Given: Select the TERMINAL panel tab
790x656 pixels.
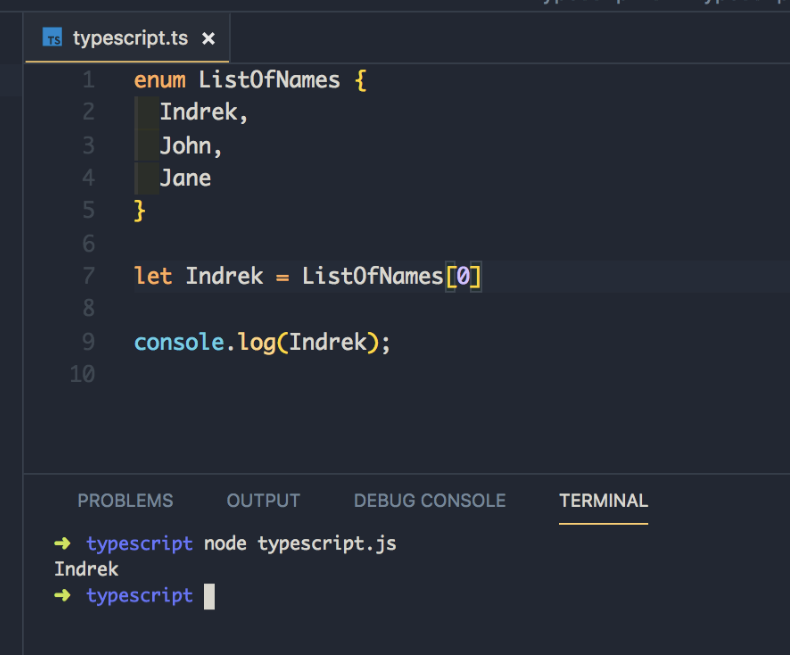Looking at the screenshot, I should pos(604,501).
